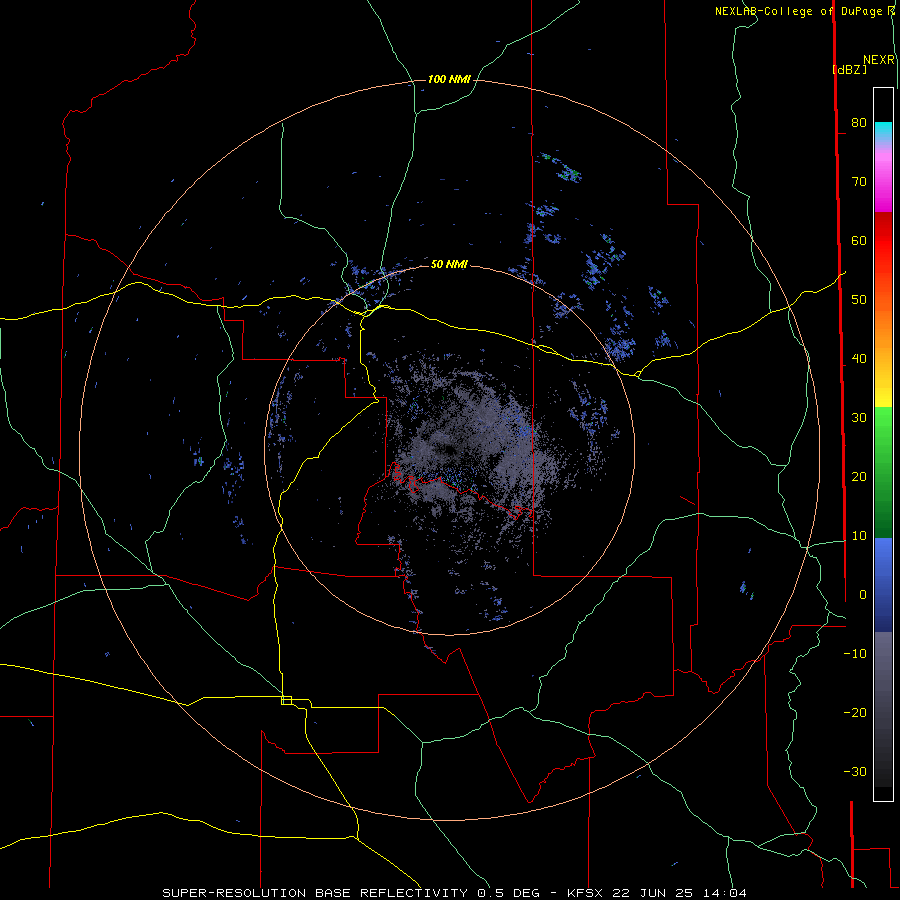Click the 80 value on reflectivity scale
Image resolution: width=900 pixels, height=900 pixels.
pos(859,122)
